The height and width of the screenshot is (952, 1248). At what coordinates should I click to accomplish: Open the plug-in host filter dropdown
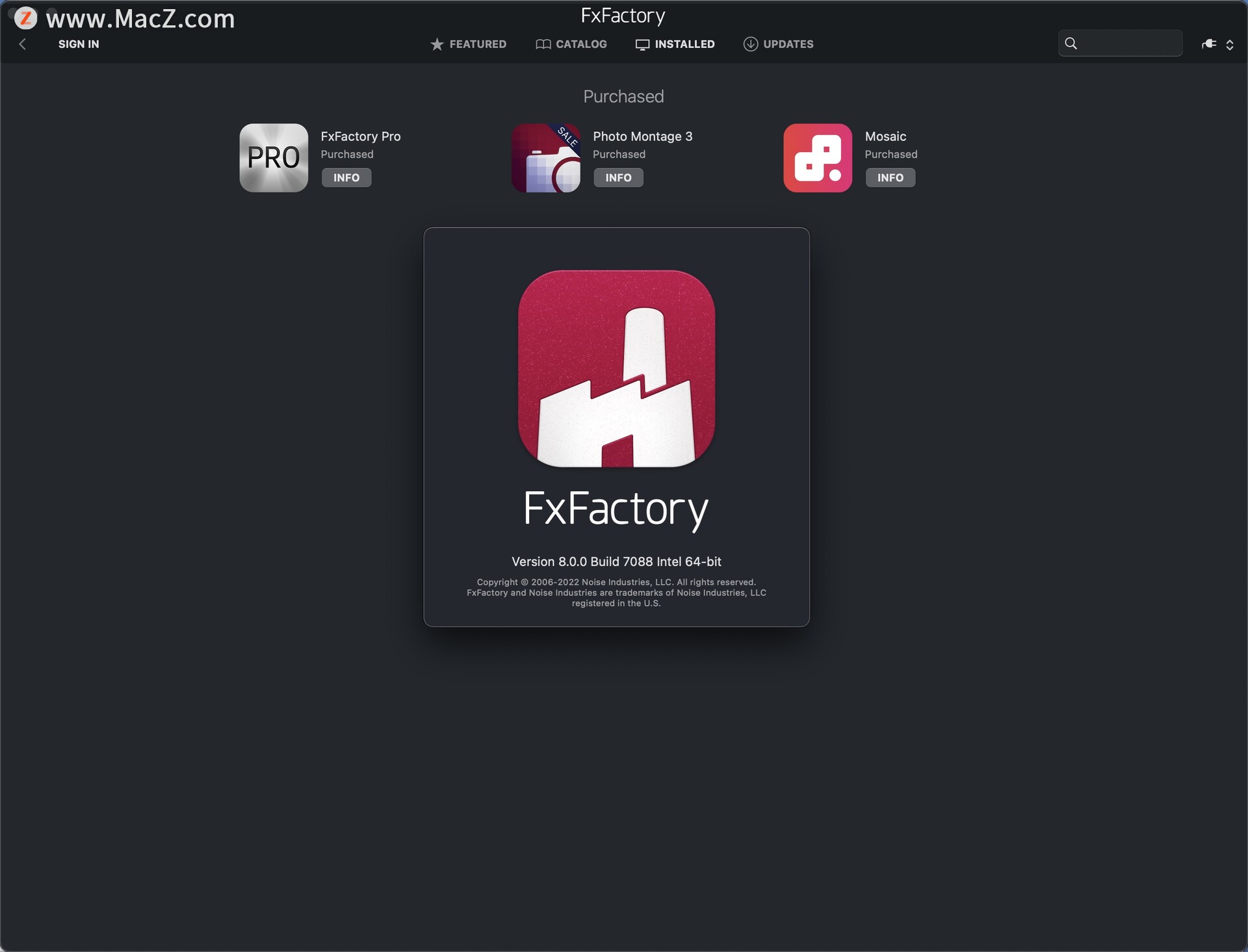point(1229,45)
